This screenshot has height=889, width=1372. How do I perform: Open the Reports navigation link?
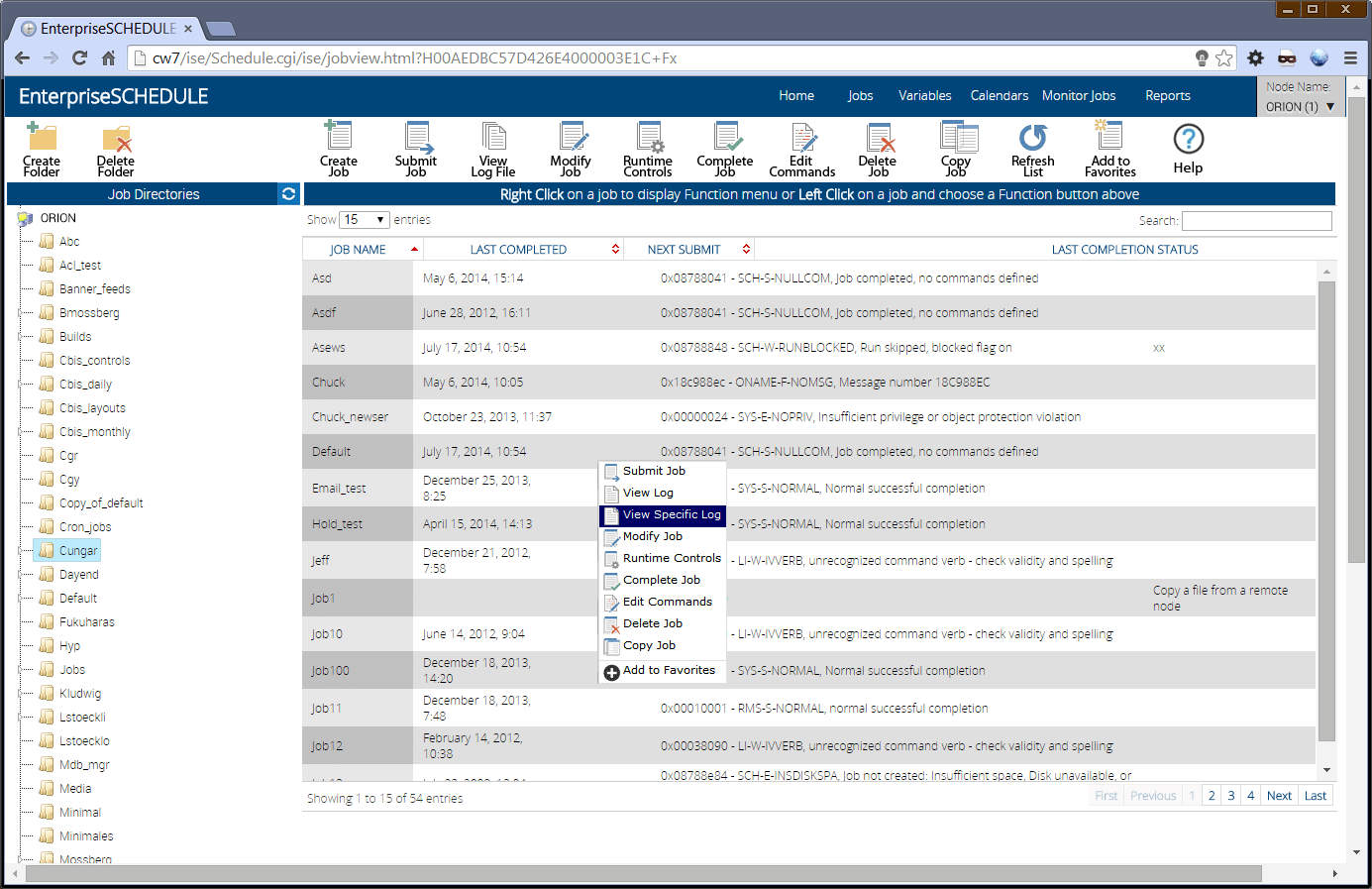tap(1168, 96)
